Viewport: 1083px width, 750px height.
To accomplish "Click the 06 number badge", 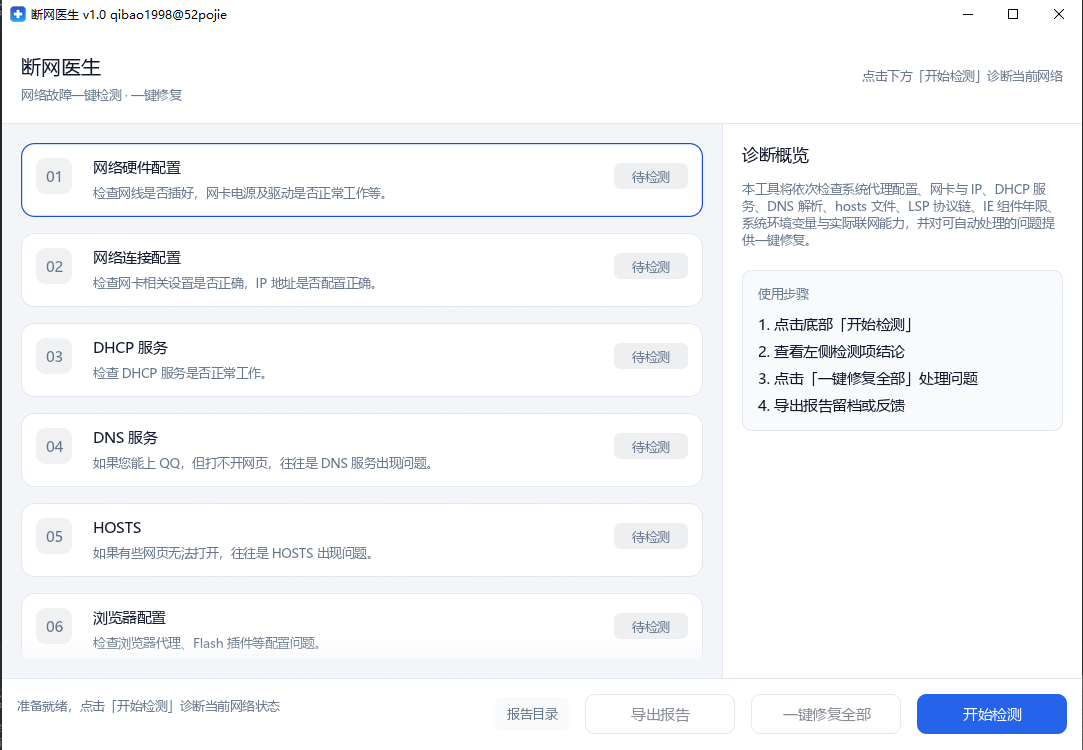I will 54,626.
